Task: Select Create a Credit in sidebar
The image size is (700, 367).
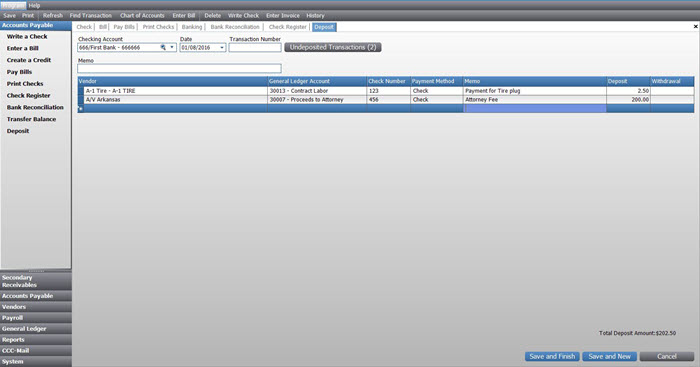Action: pyautogui.click(x=29, y=60)
